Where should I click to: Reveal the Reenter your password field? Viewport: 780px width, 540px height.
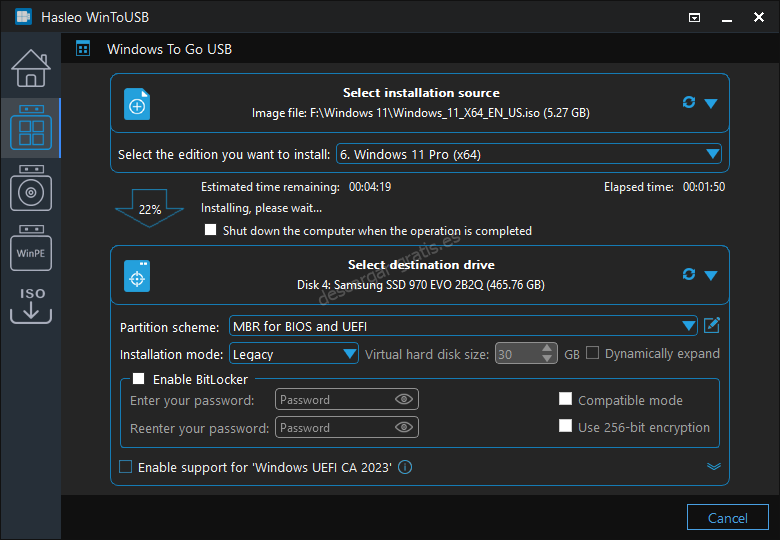click(404, 427)
